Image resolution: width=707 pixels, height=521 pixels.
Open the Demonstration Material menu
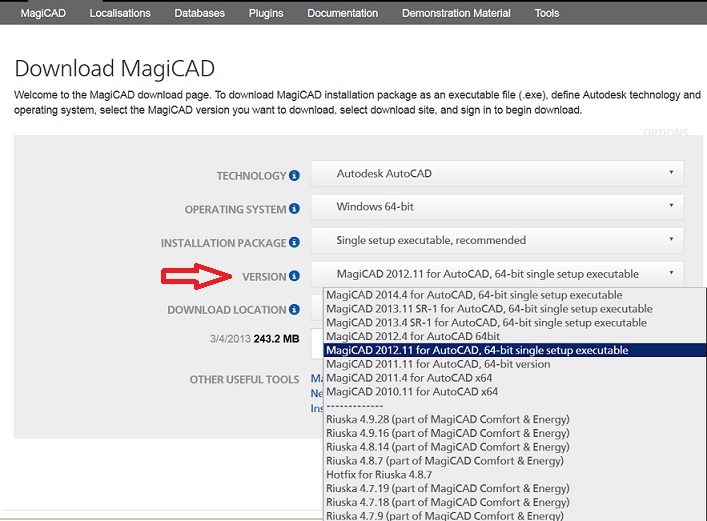coord(456,13)
